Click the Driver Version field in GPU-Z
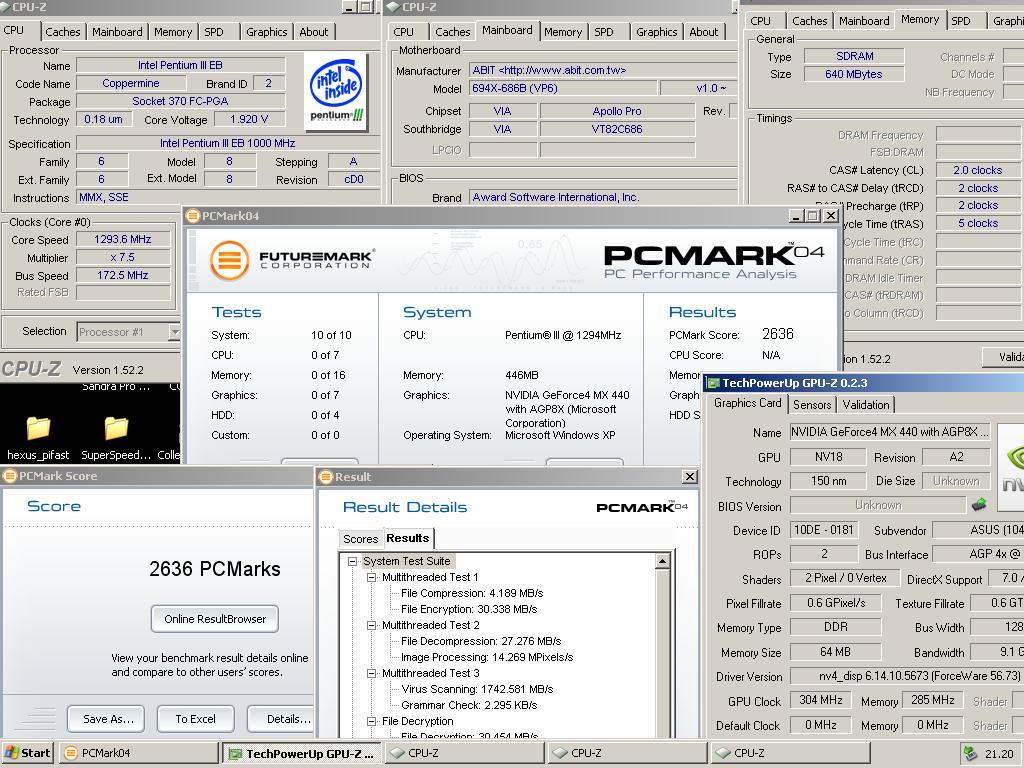1024x768 pixels. click(907, 676)
